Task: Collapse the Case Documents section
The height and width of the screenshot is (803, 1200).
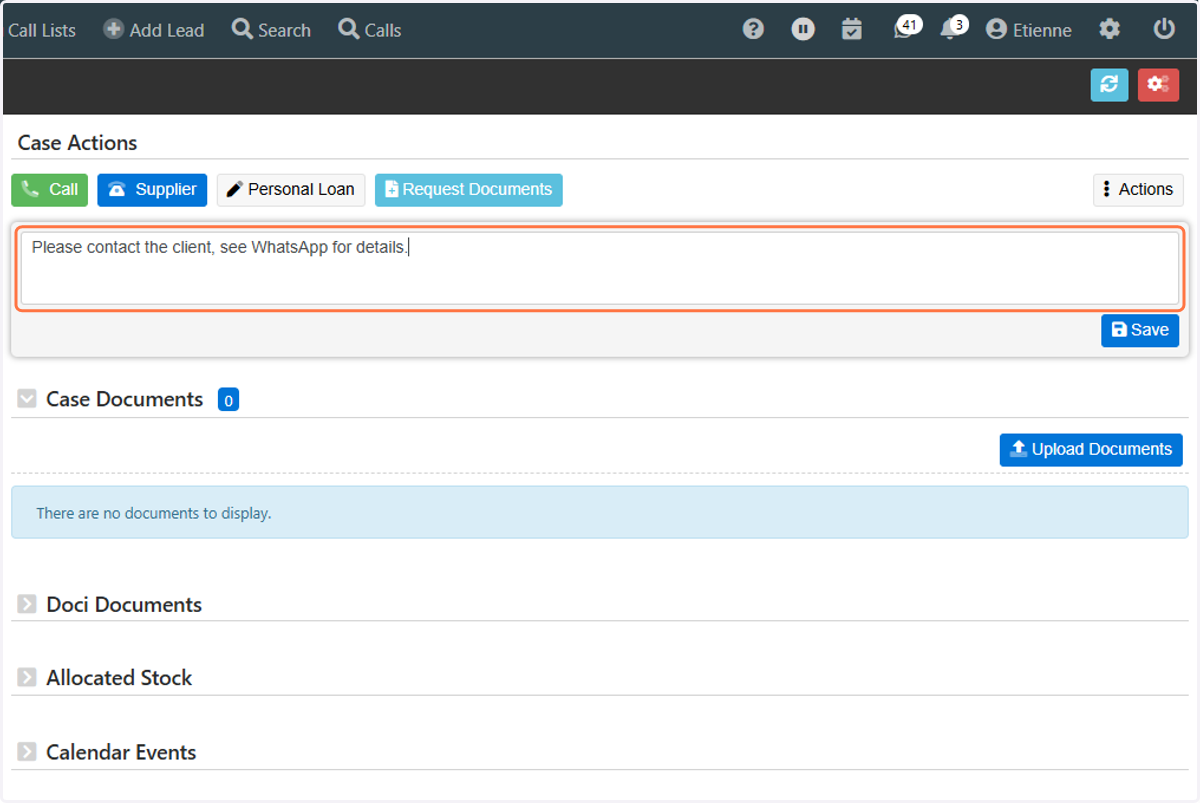Action: (x=27, y=399)
